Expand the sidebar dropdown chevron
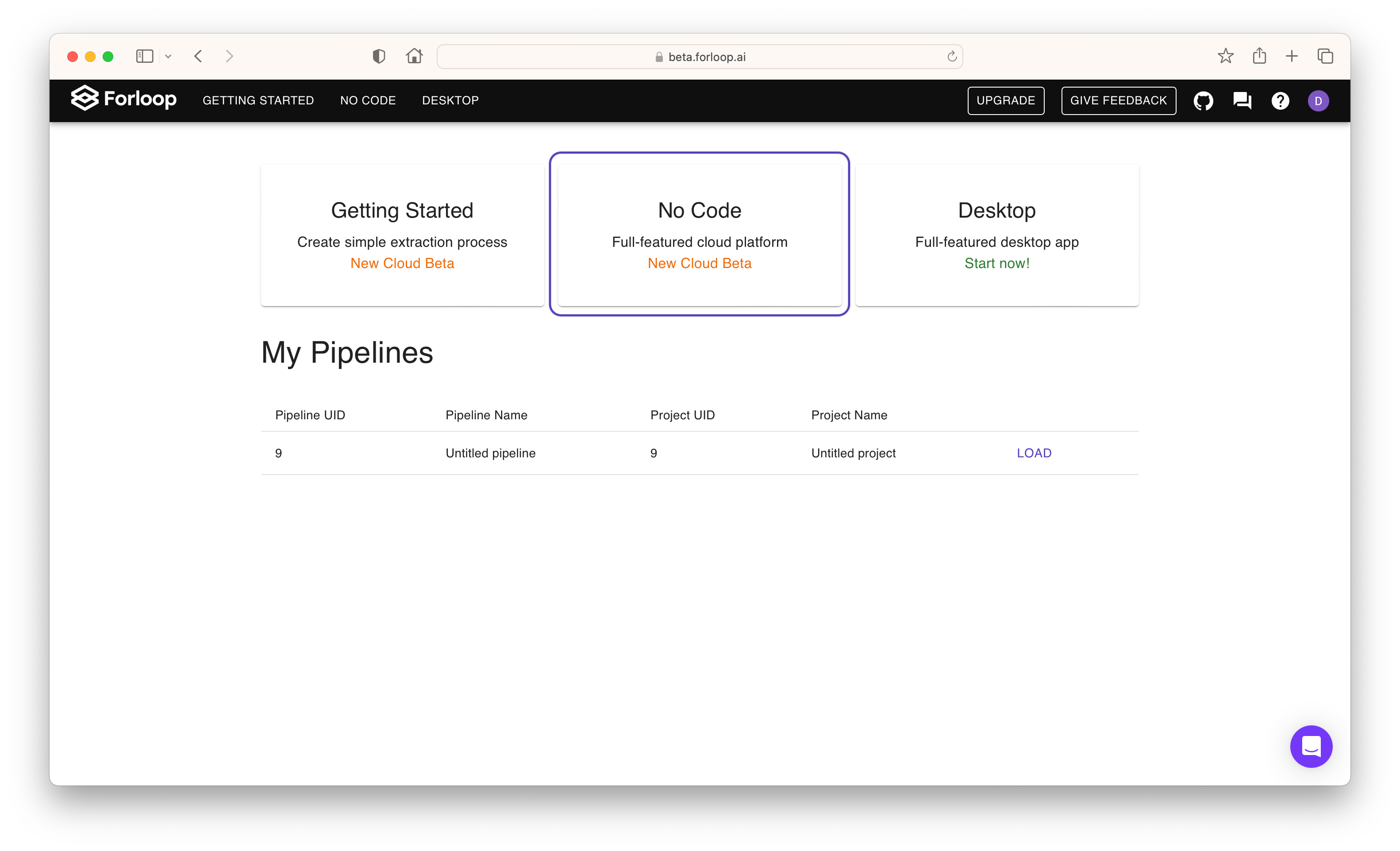 pyautogui.click(x=168, y=56)
